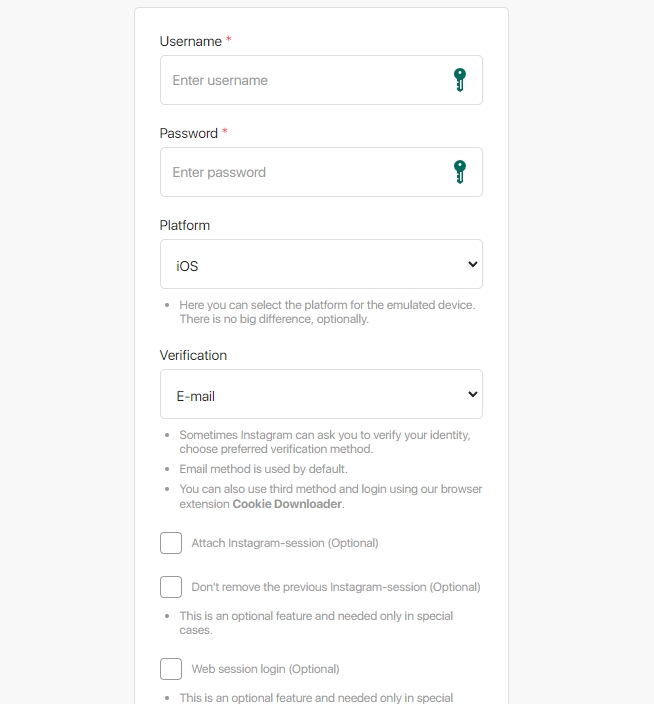The width and height of the screenshot is (654, 704).
Task: Click the Web session login (Optional) text
Action: [265, 669]
